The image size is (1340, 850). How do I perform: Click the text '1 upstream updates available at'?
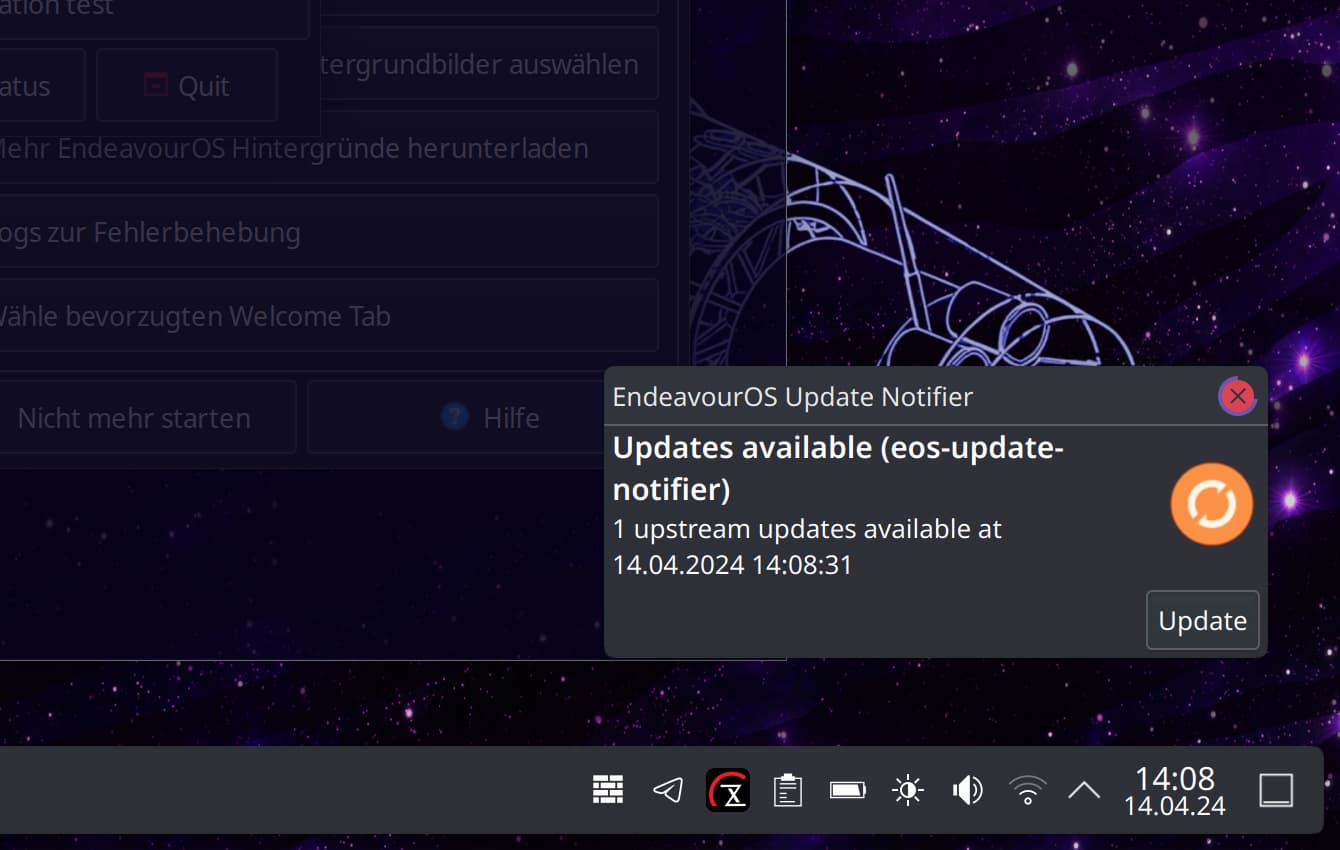(807, 528)
